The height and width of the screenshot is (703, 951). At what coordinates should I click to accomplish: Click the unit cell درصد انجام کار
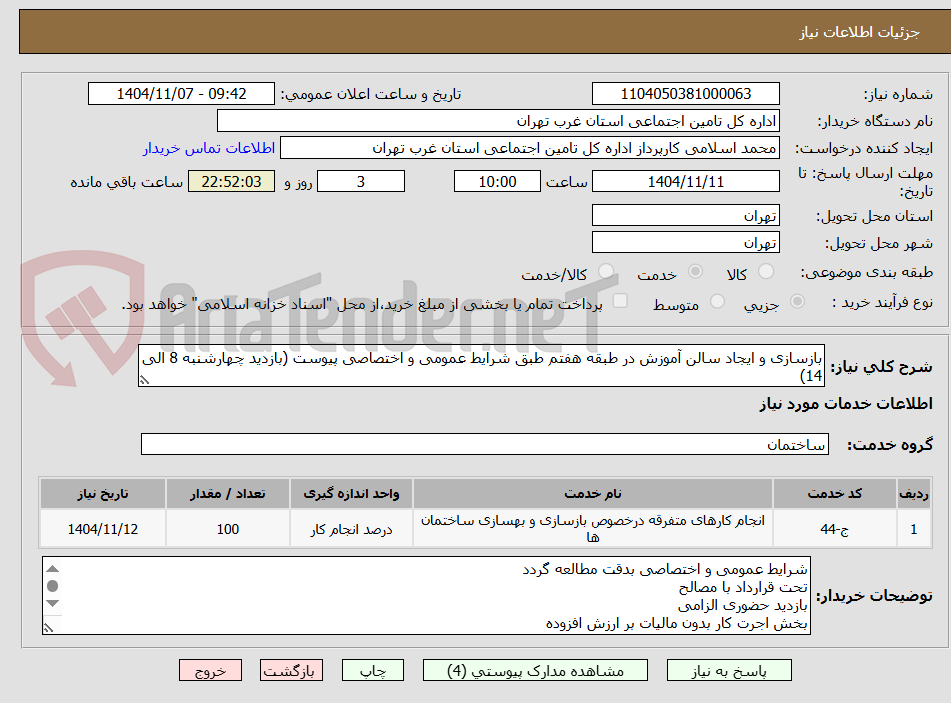pos(351,528)
